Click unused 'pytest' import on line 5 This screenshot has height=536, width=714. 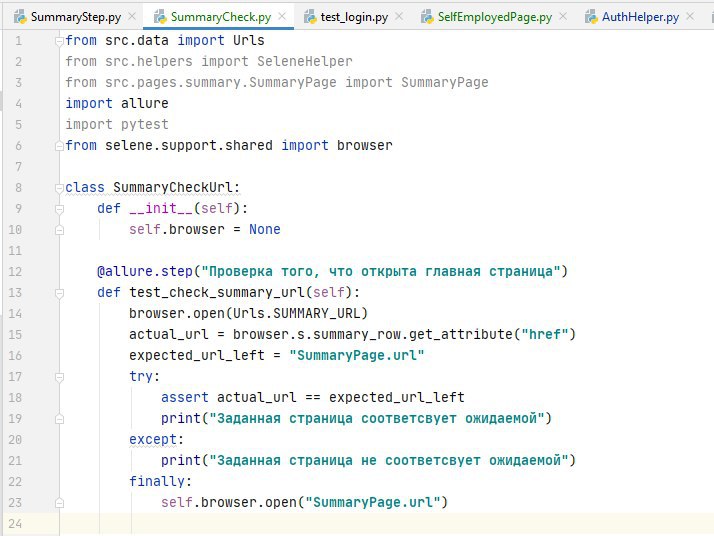point(144,124)
